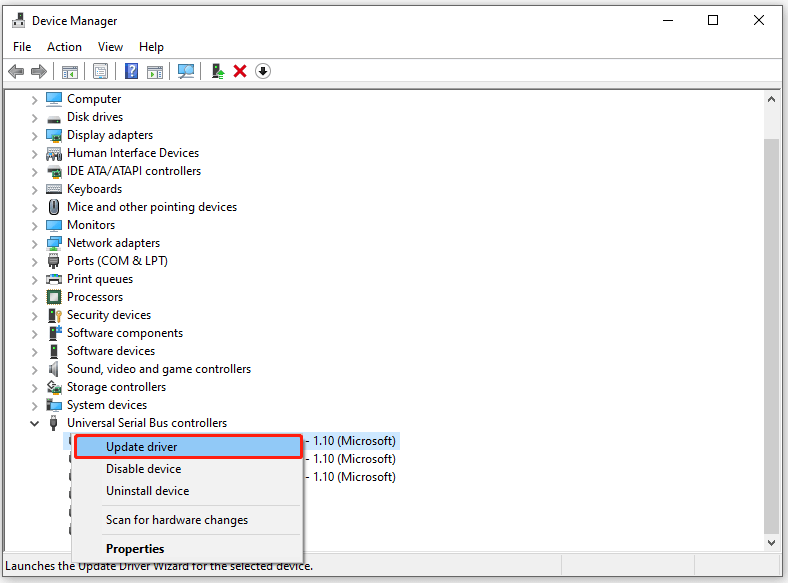Viewport: 788px width, 583px height.
Task: Click the Help question mark toolbar icon
Action: (x=131, y=71)
